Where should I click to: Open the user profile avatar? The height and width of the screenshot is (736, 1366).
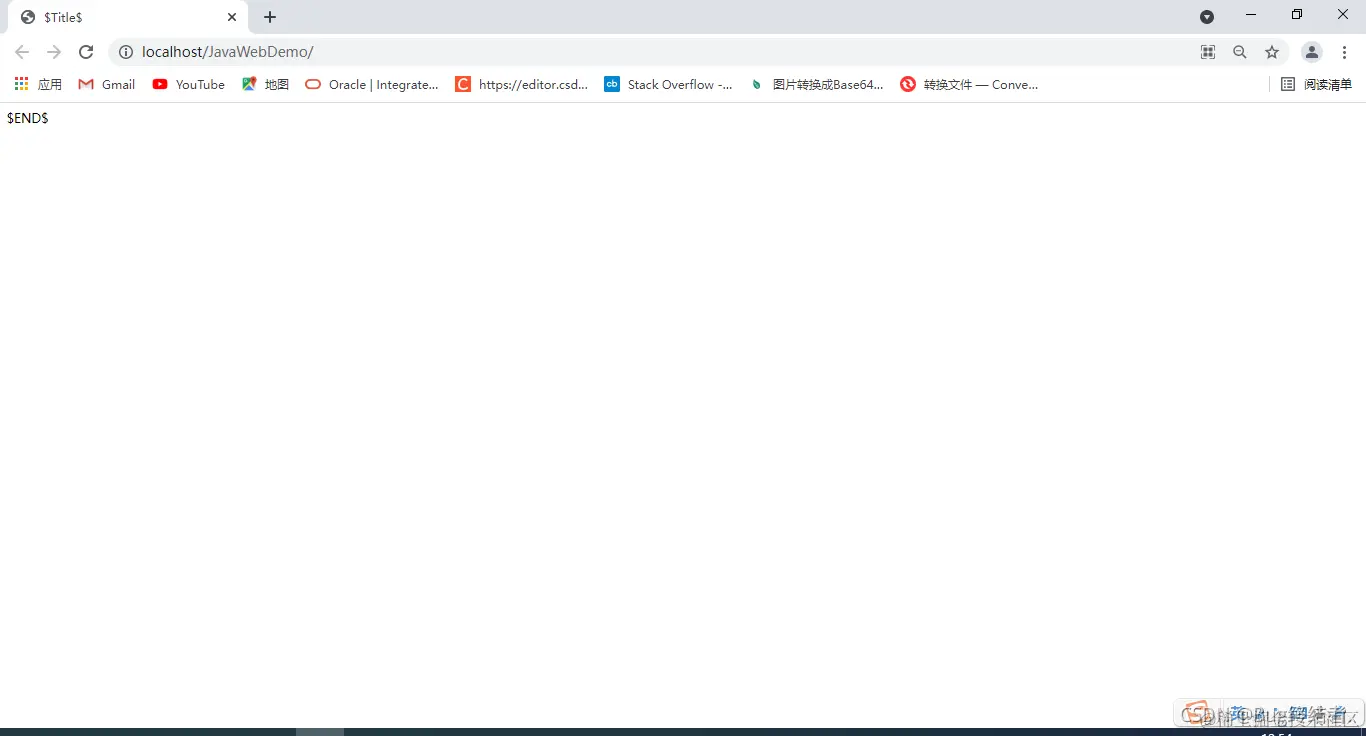point(1312,52)
